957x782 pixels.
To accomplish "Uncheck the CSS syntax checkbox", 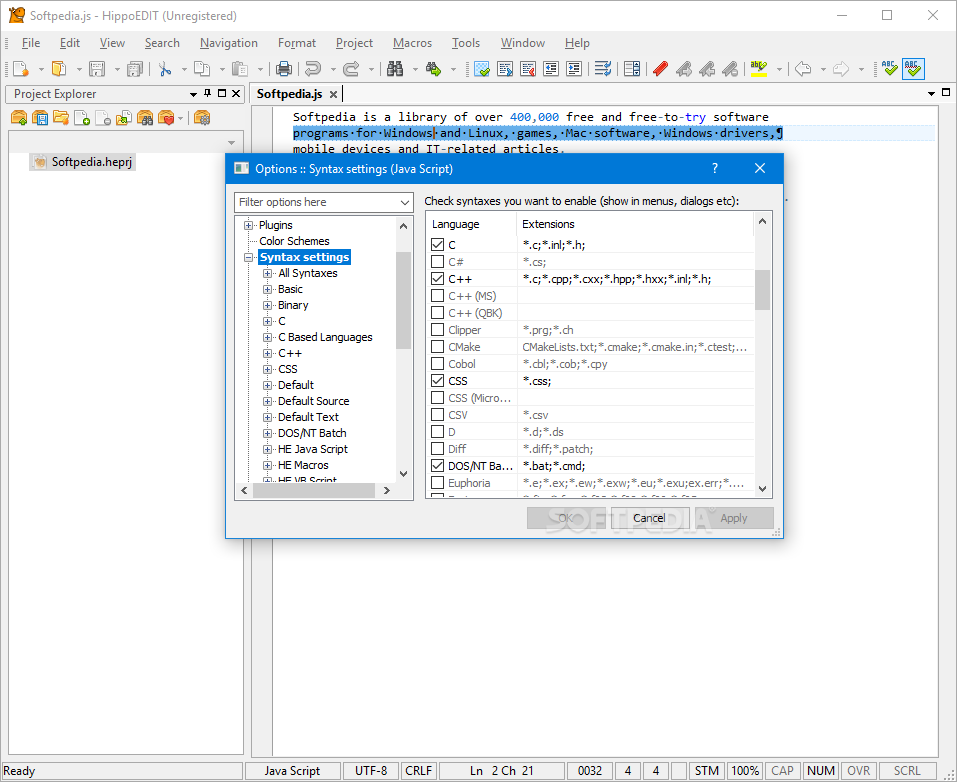I will (x=437, y=381).
